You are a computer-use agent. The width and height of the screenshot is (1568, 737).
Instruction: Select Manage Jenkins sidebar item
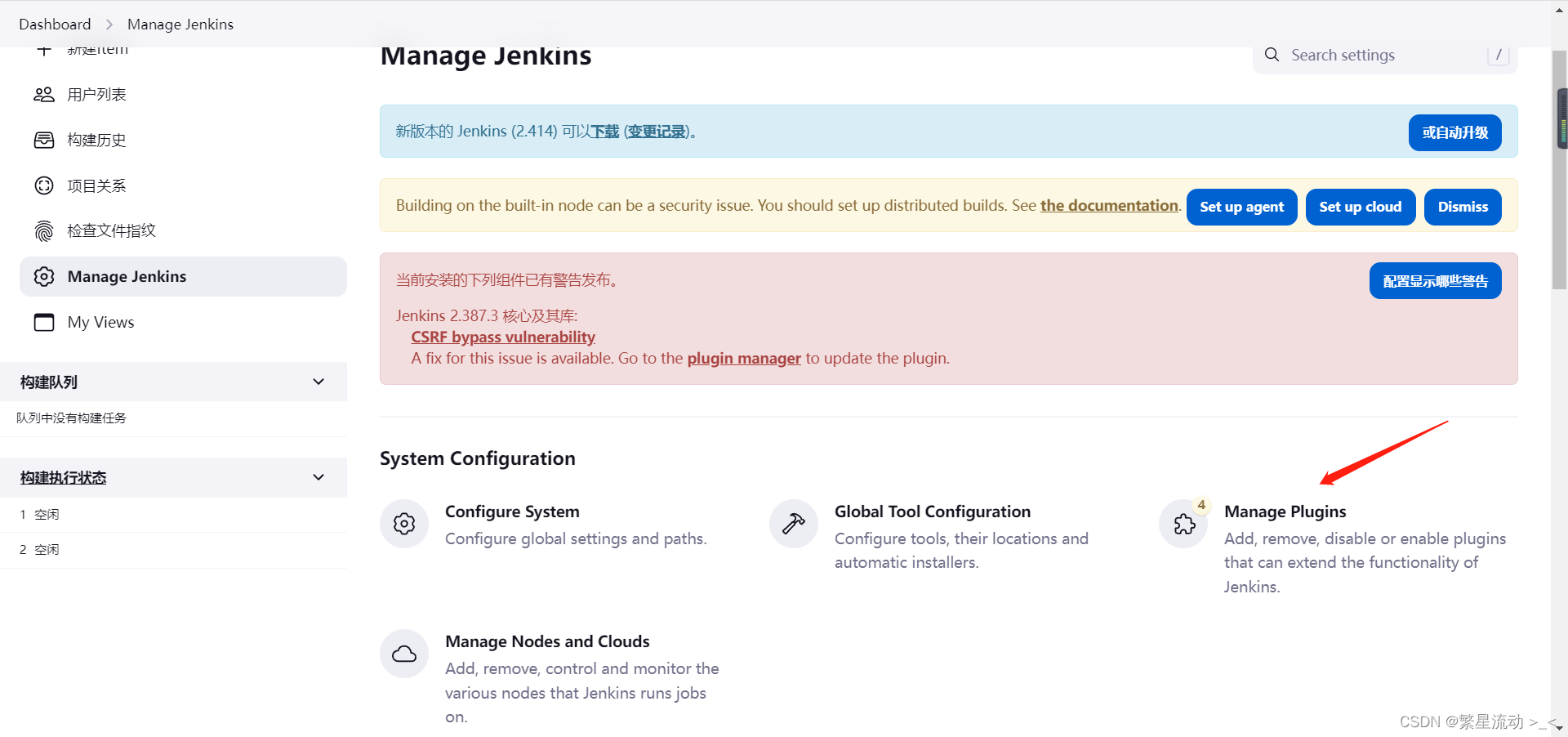(x=183, y=277)
